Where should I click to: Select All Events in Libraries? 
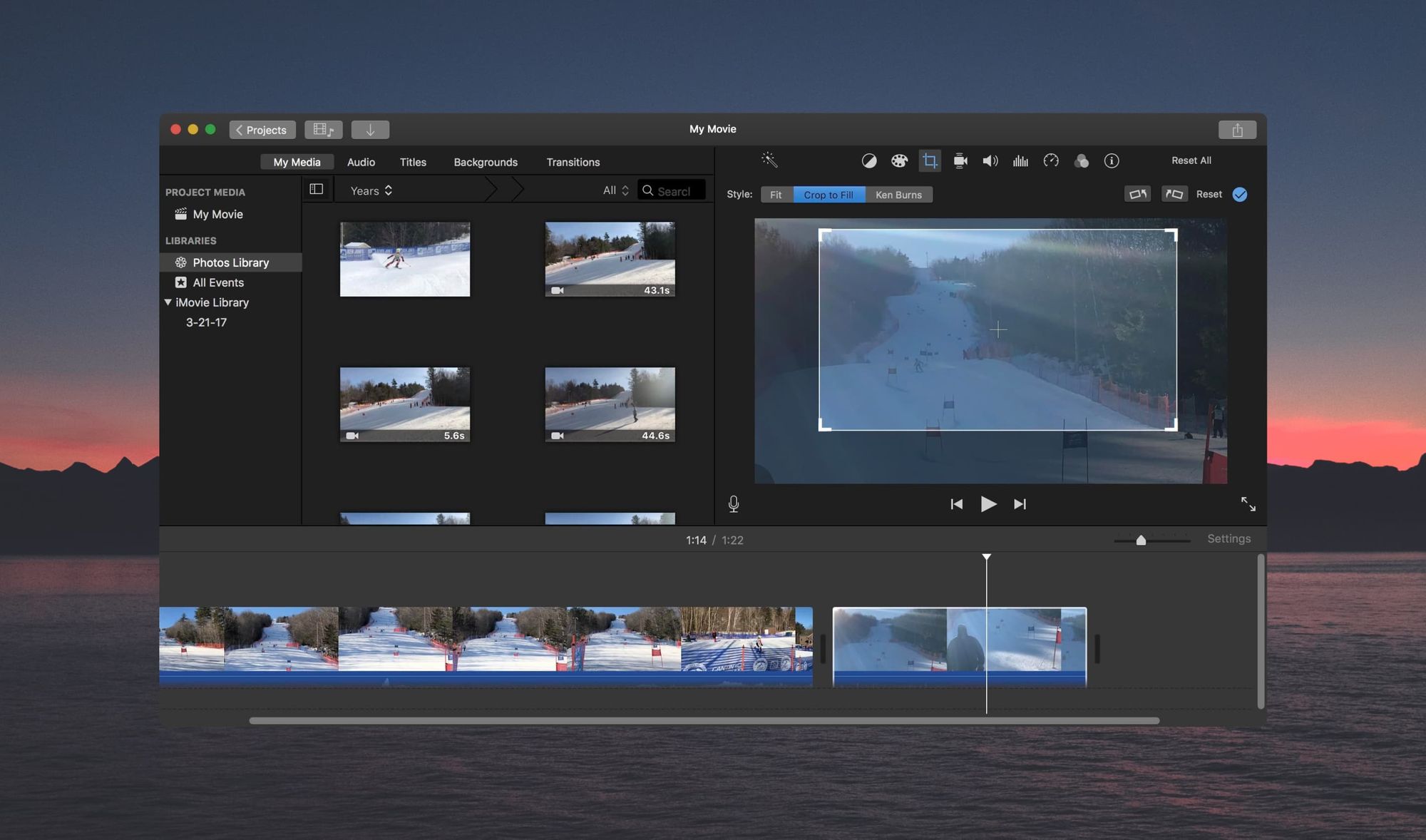click(x=218, y=282)
